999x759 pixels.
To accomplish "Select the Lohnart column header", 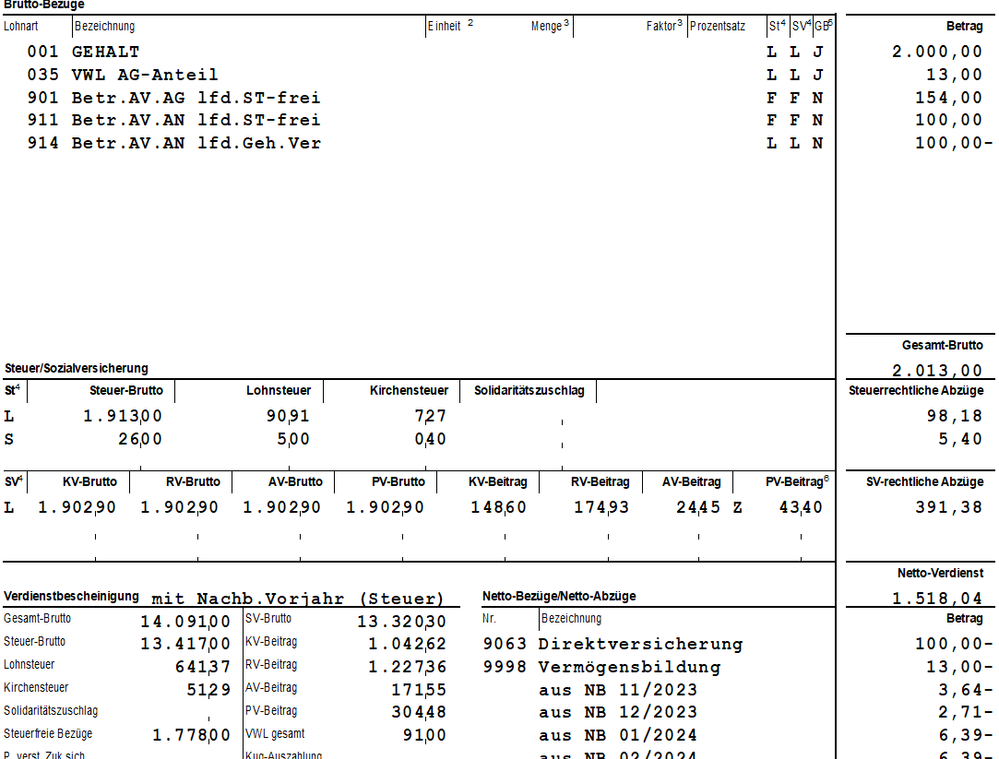I will pyautogui.click(x=20, y=26).
